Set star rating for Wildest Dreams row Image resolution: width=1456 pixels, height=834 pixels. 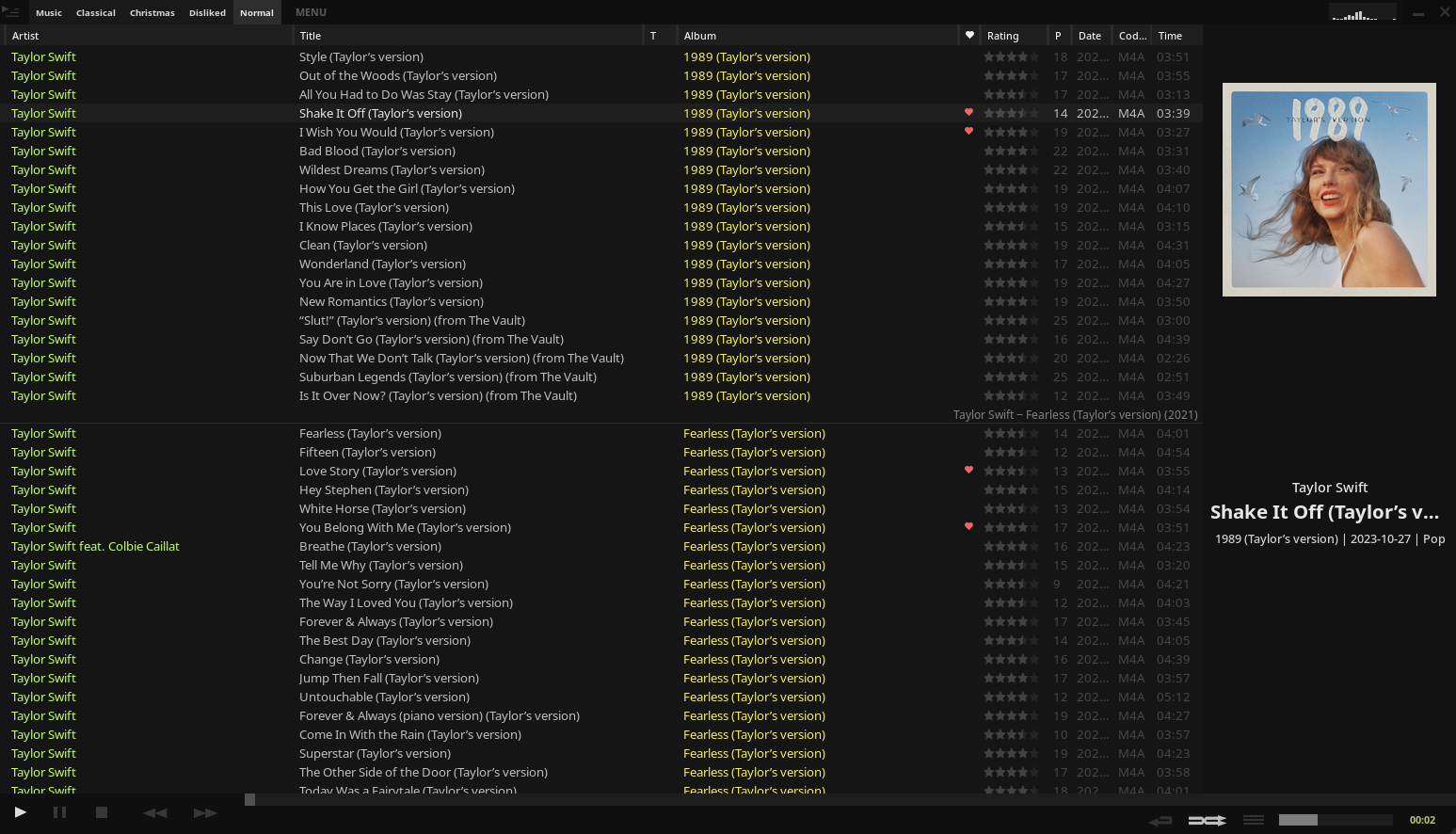pyautogui.click(x=1012, y=169)
